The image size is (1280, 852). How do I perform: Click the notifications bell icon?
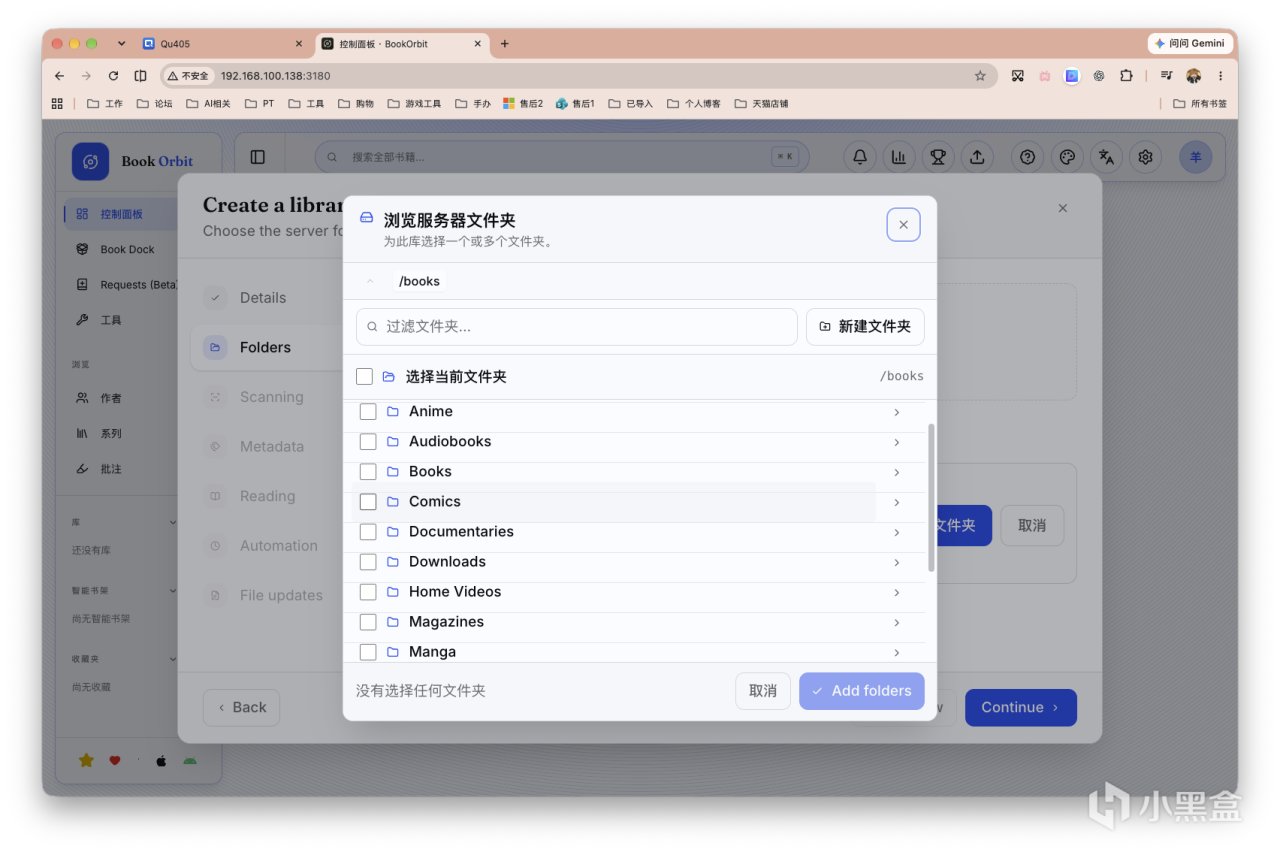(859, 157)
